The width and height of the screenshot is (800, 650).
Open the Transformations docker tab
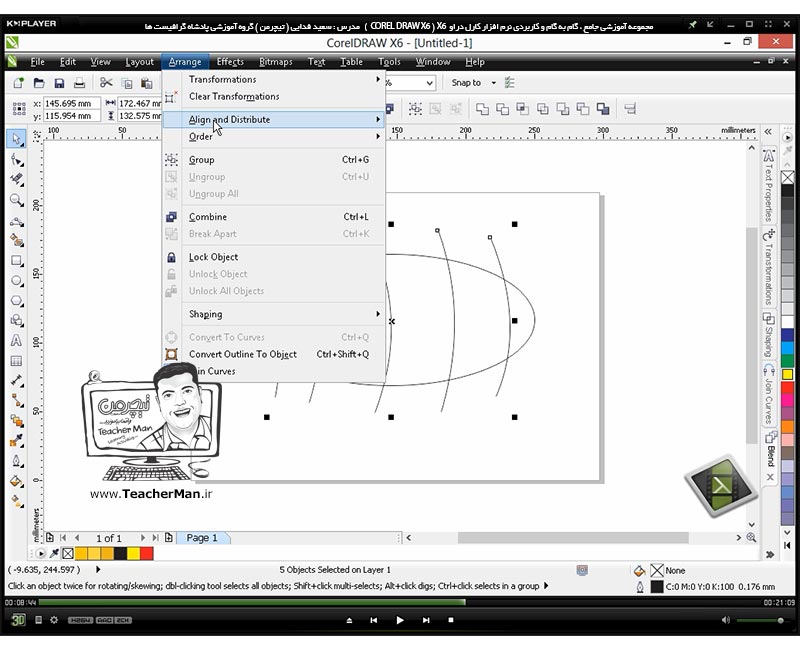769,266
